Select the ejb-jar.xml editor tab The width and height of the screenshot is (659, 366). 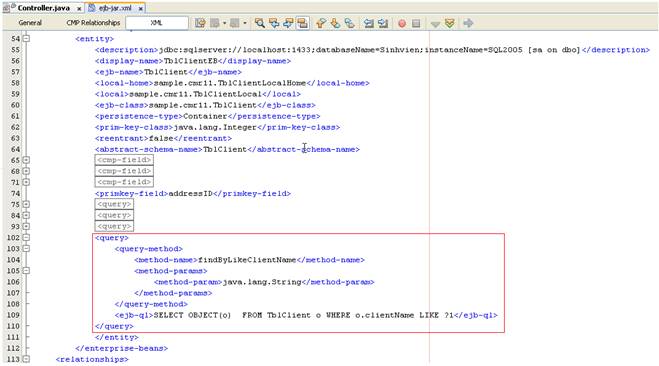coord(115,8)
